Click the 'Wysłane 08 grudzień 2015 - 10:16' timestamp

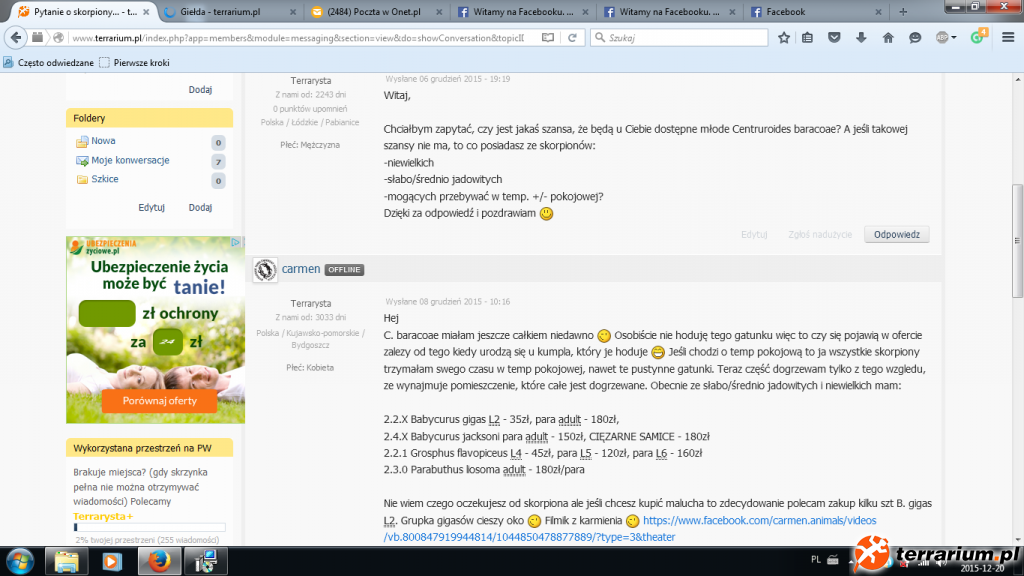click(x=447, y=302)
